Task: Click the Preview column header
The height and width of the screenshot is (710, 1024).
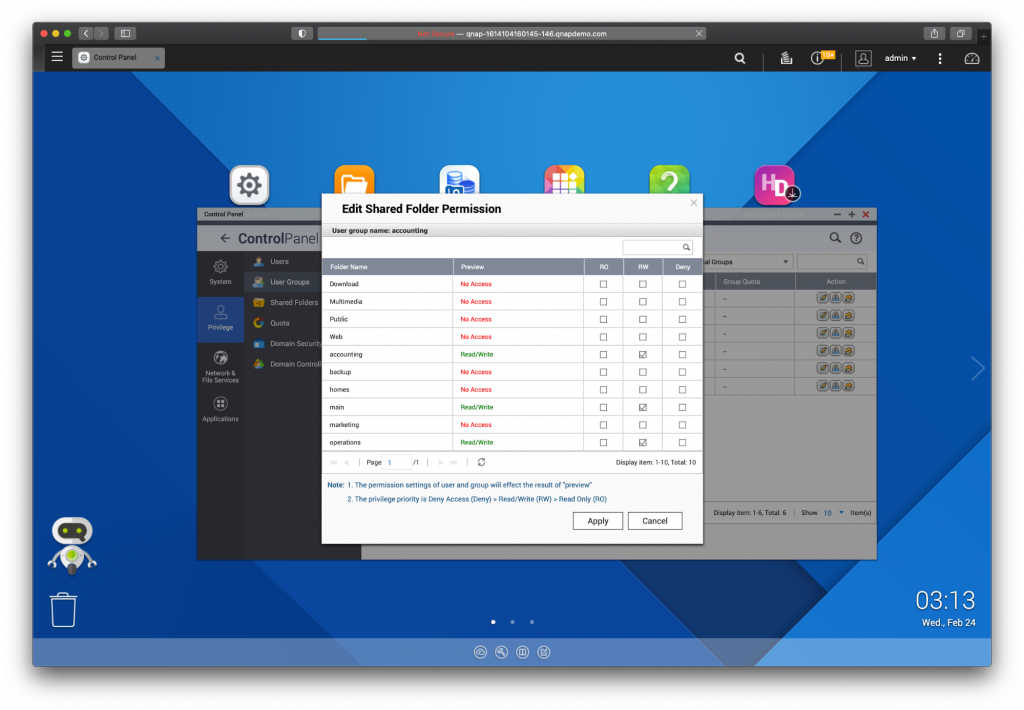Action: (x=519, y=266)
